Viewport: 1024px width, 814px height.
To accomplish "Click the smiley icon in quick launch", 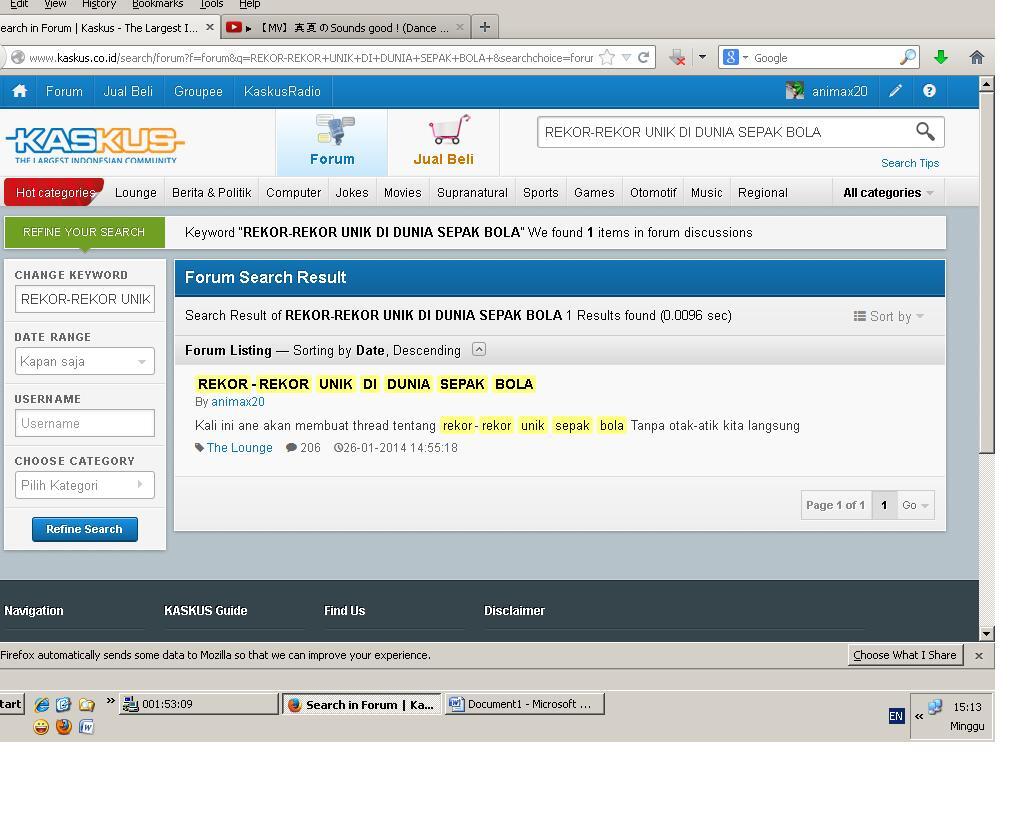I will [41, 726].
